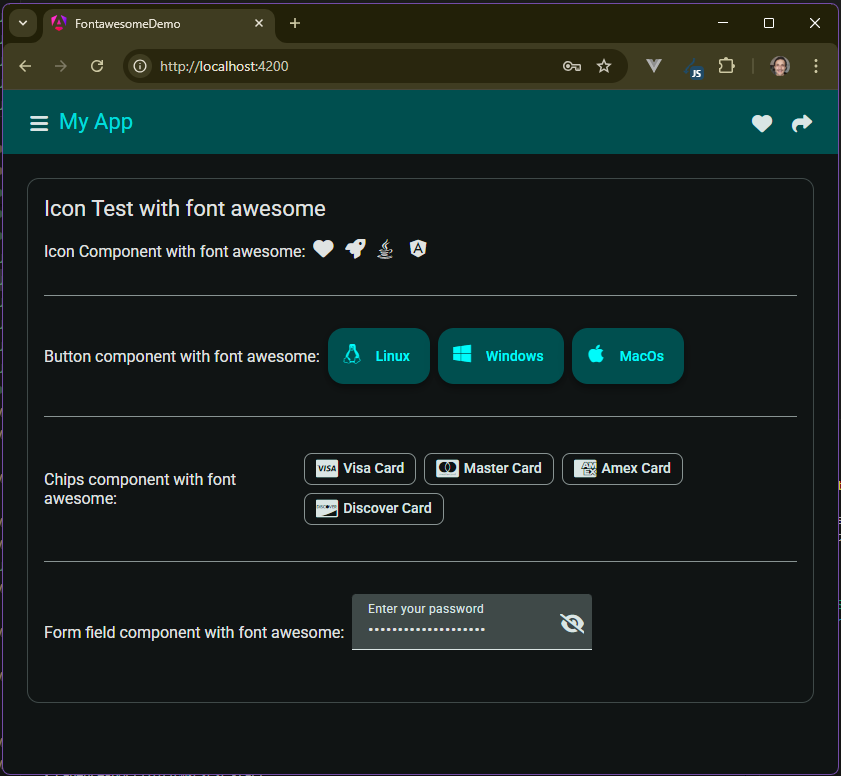Open the hamburger navigation menu

pos(38,123)
